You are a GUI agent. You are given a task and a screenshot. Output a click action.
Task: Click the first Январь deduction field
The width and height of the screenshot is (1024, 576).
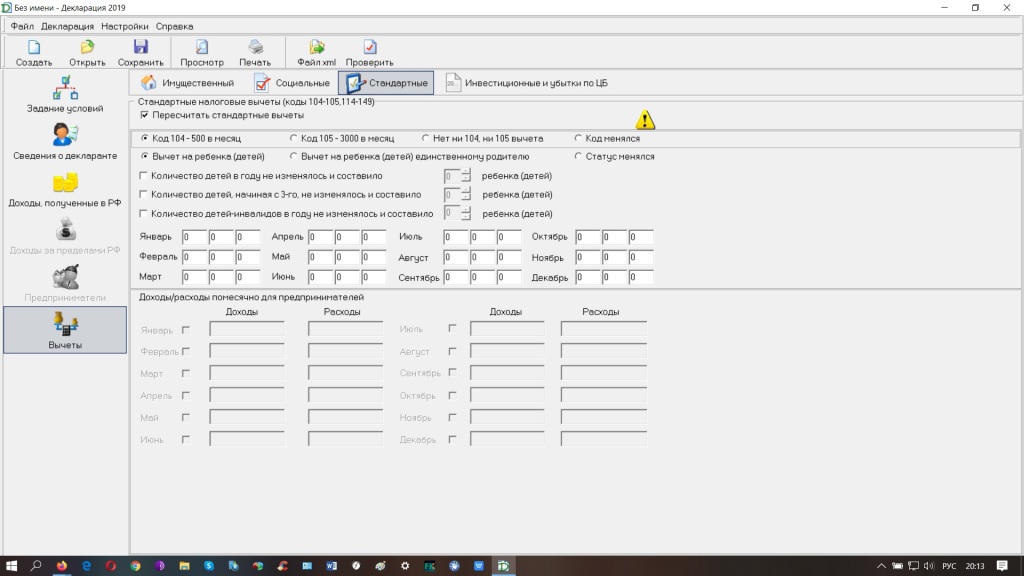point(194,237)
